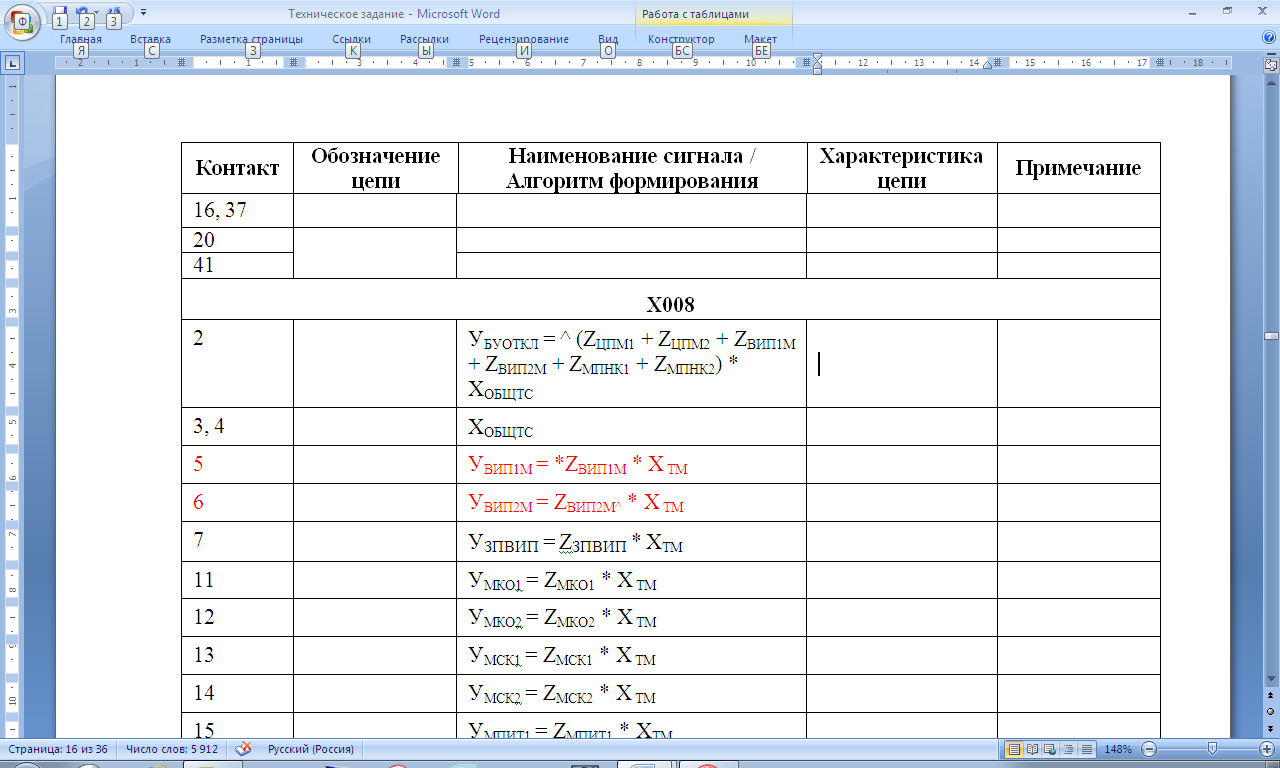Click the УМСК2 formula cell
1280x768 pixels.
coord(632,694)
